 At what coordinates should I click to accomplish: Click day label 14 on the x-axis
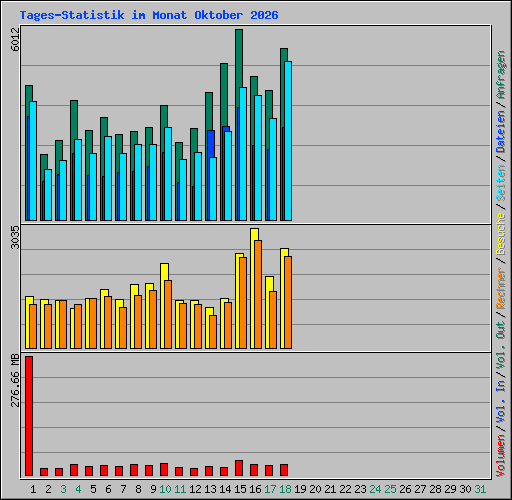tap(225, 489)
